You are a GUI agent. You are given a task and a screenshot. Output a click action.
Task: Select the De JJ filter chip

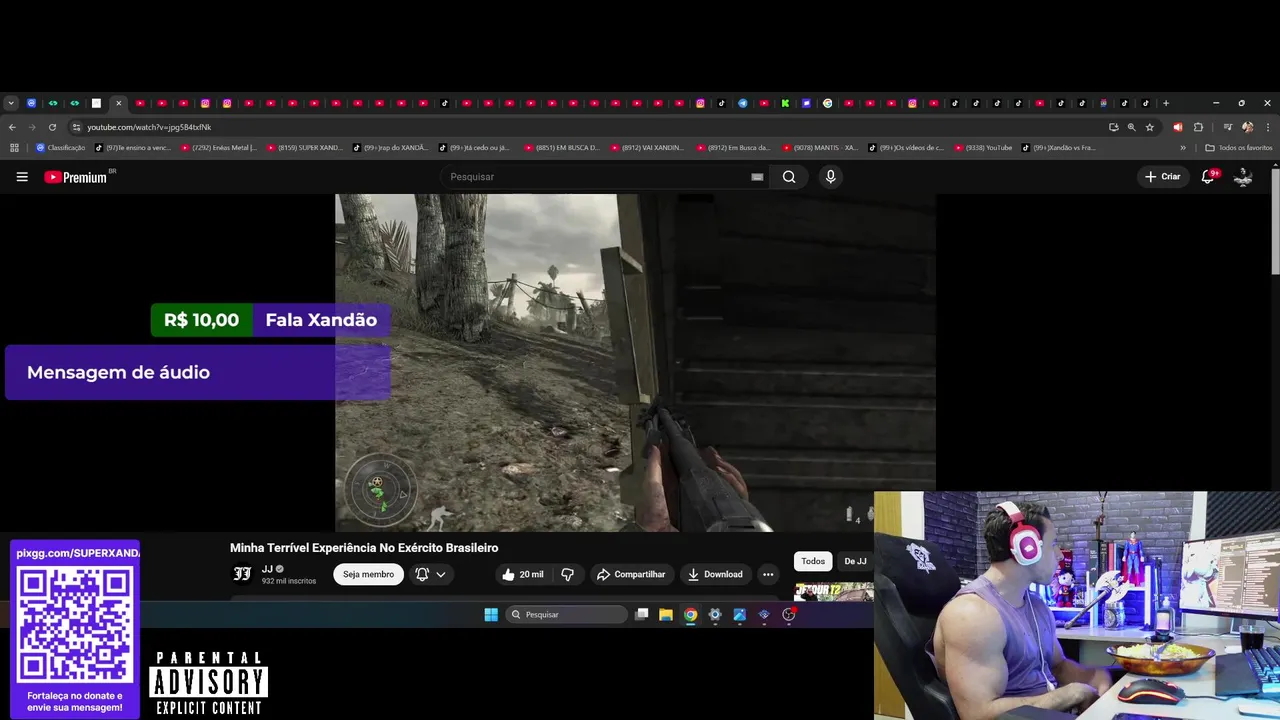[x=855, y=561]
